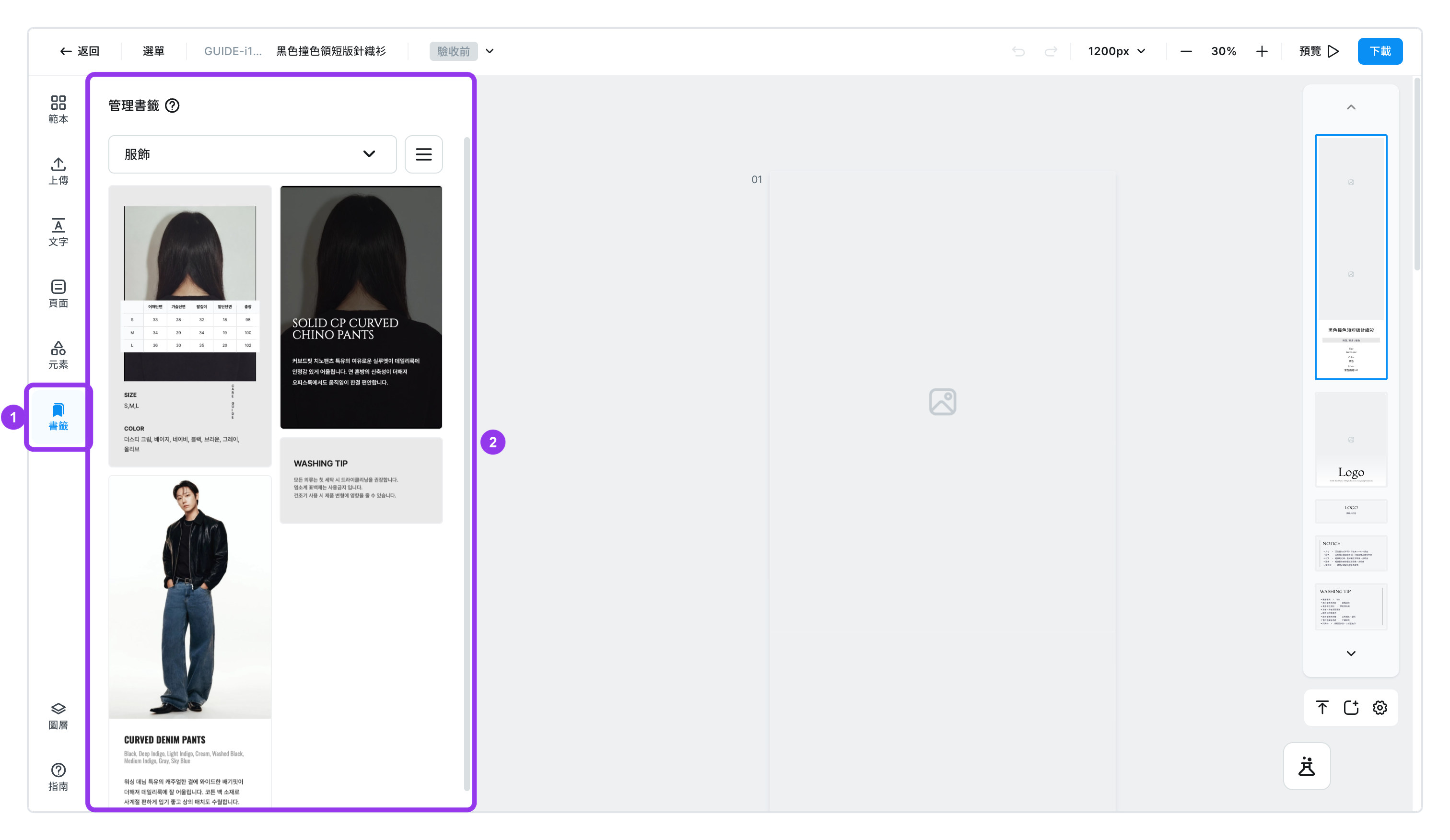Select the SOLID CP CURVED CHINO PANTS bookmark

(x=362, y=307)
